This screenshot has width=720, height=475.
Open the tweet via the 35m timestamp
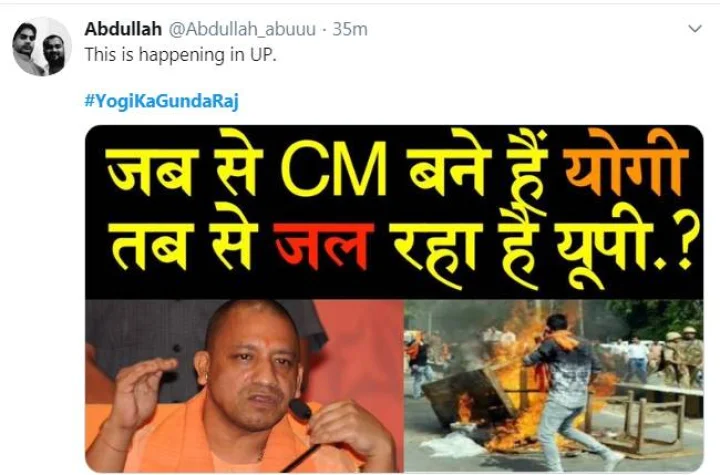pos(350,29)
